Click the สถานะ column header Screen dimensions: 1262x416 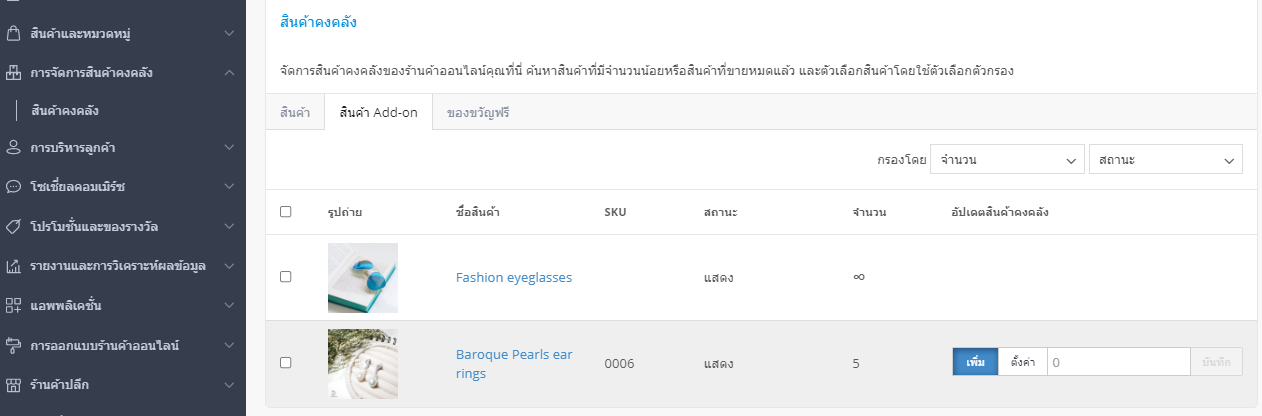[720, 212]
